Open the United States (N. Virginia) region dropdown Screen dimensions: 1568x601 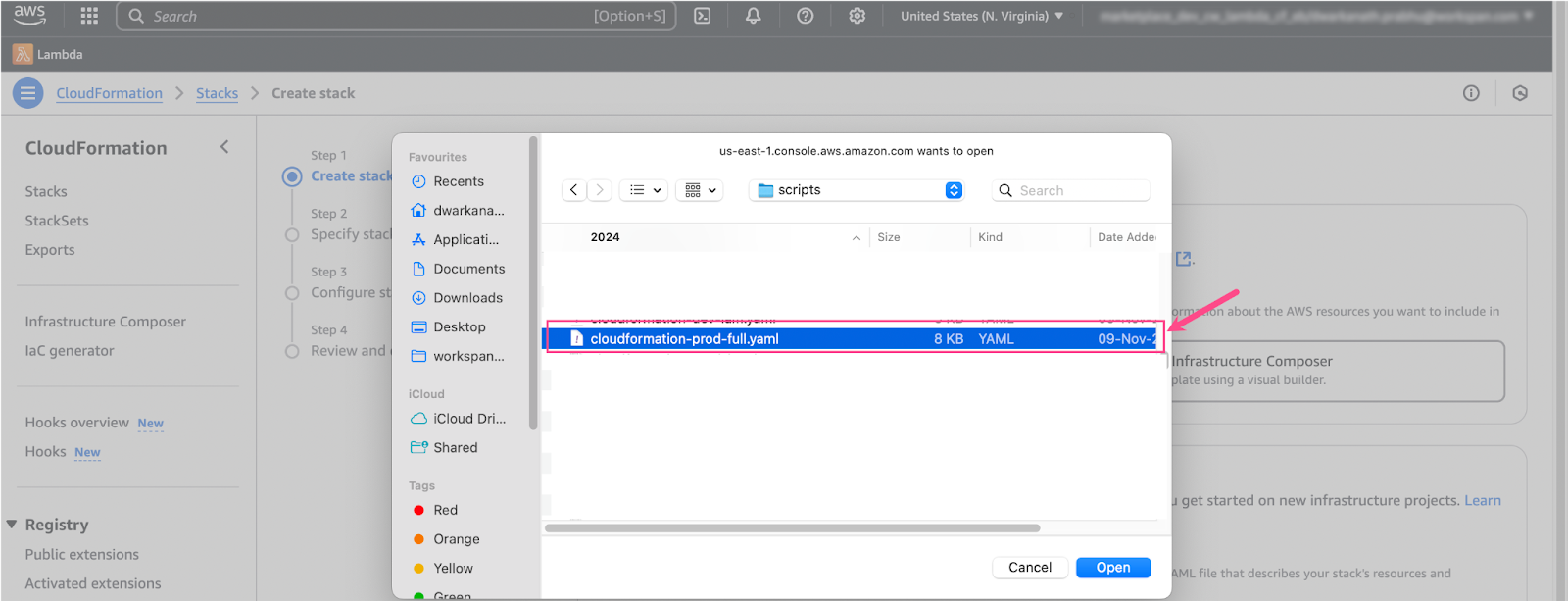[982, 16]
